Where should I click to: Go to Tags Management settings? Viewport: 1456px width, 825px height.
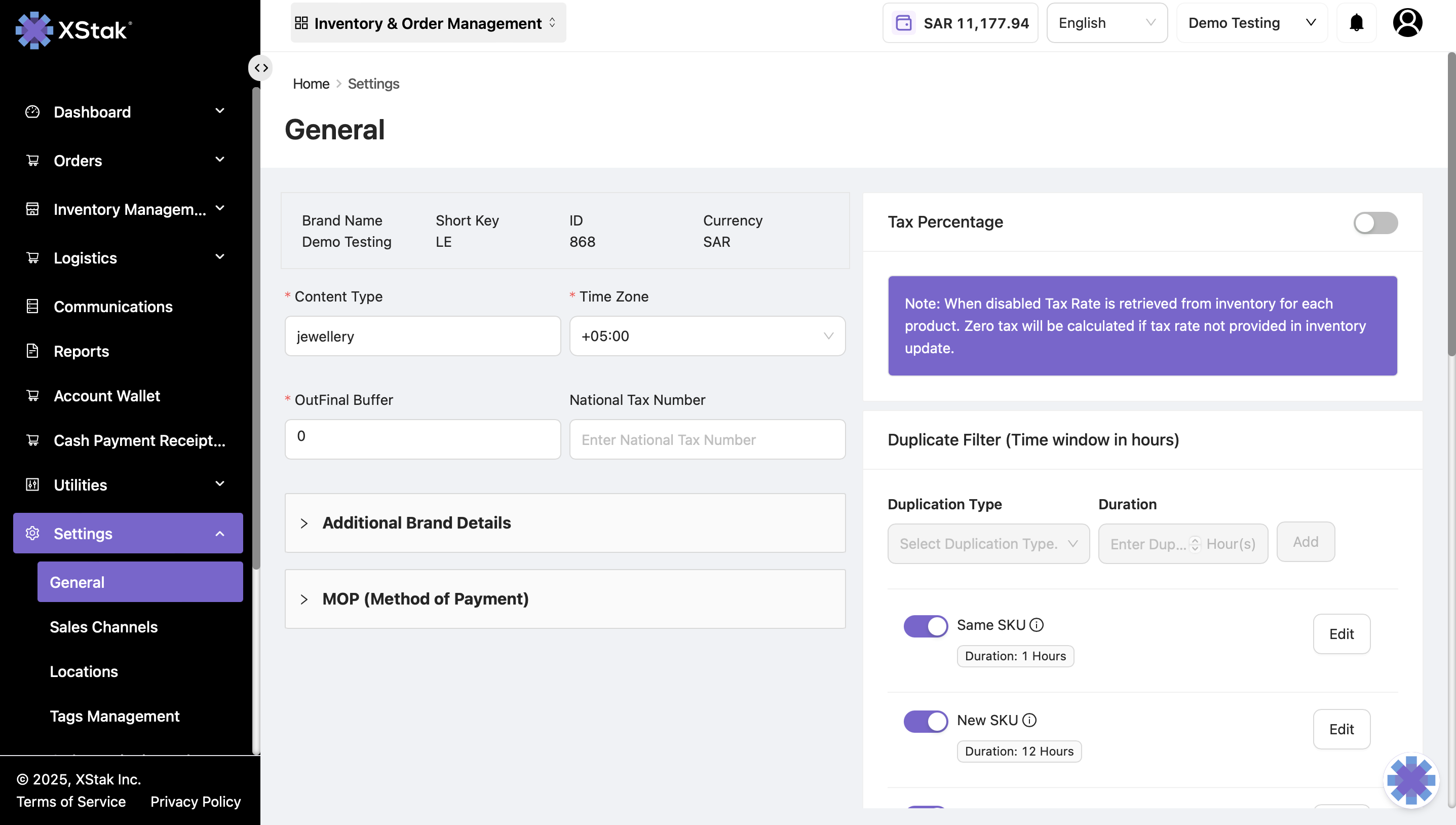pyautogui.click(x=114, y=716)
